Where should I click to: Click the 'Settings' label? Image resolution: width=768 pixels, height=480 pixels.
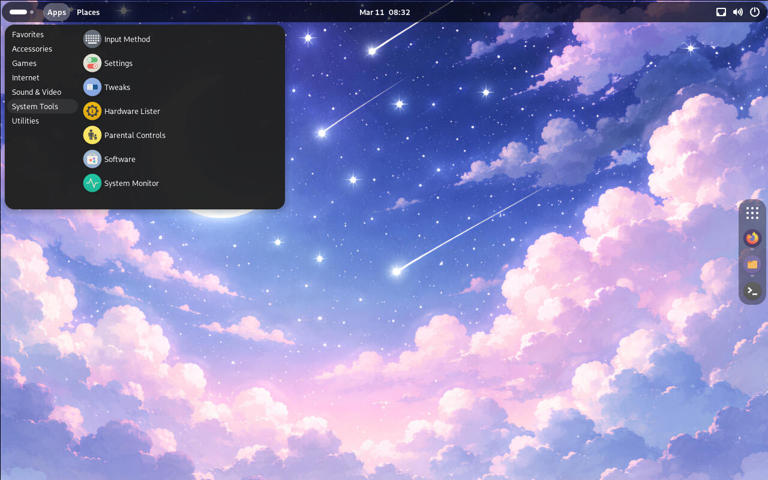point(118,63)
